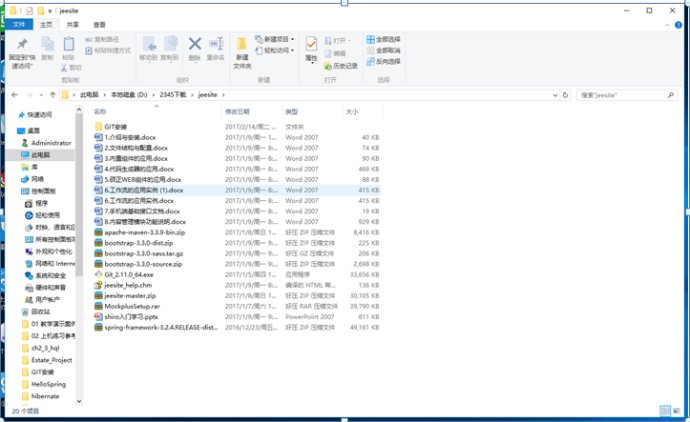The width and height of the screenshot is (690, 422).
Task: Click the navigation pane vertical scrollbar
Action: pyautogui.click(x=79, y=194)
